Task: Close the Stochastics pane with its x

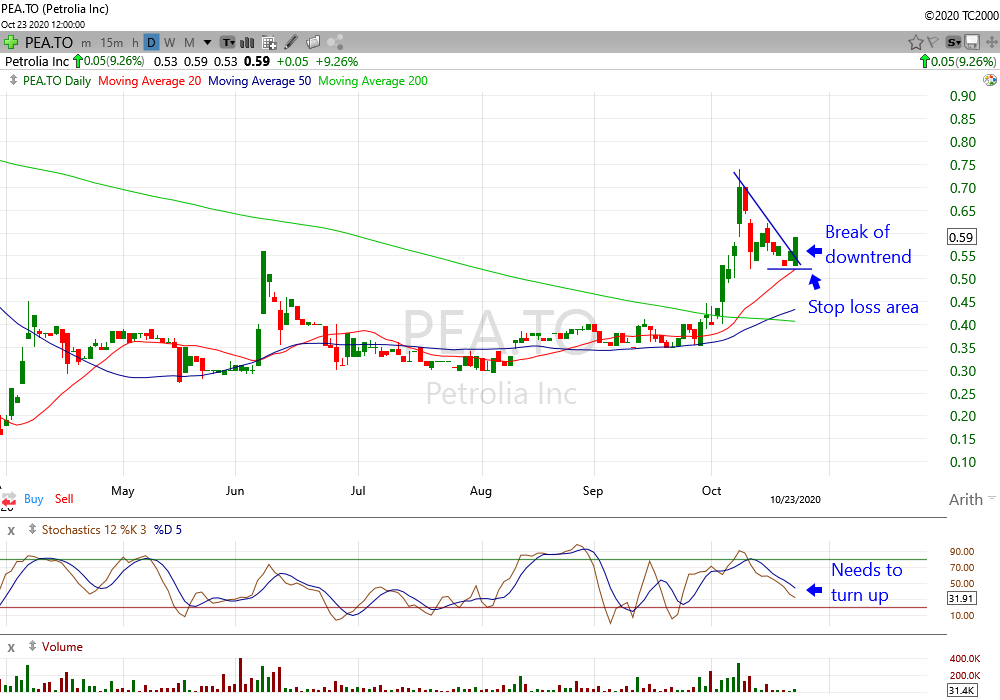Action: (11, 530)
